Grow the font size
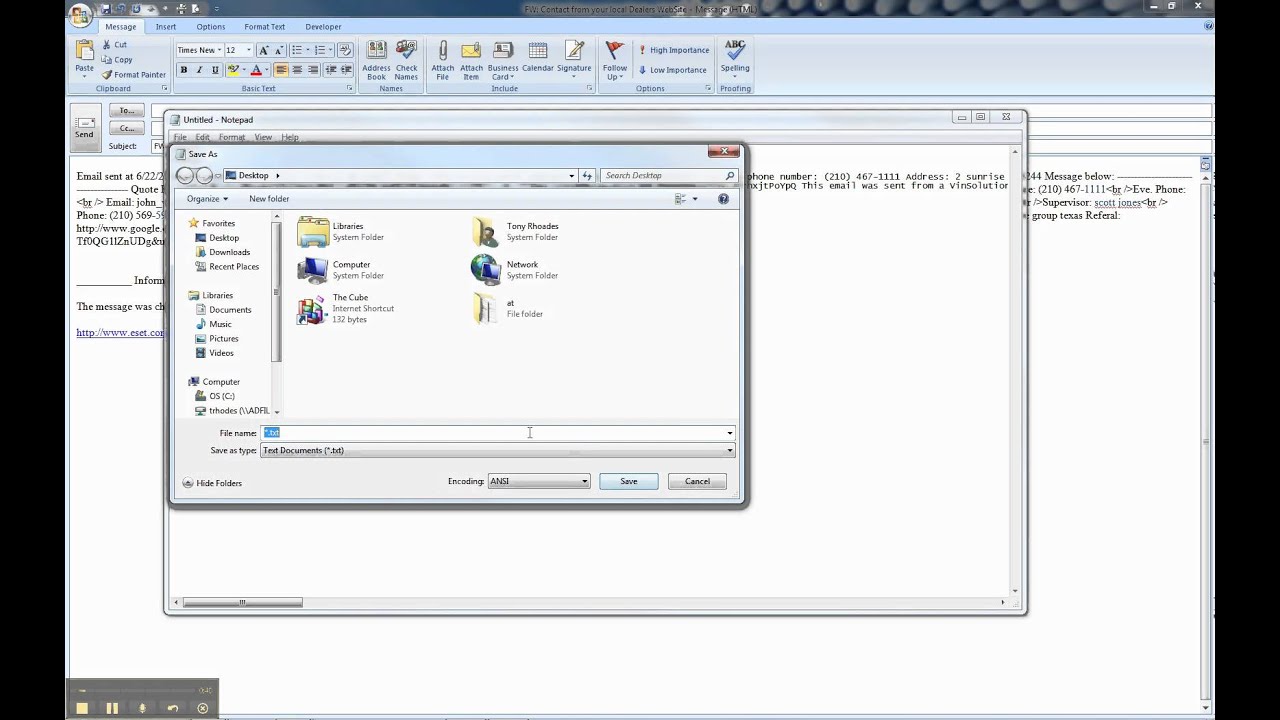 (x=264, y=50)
